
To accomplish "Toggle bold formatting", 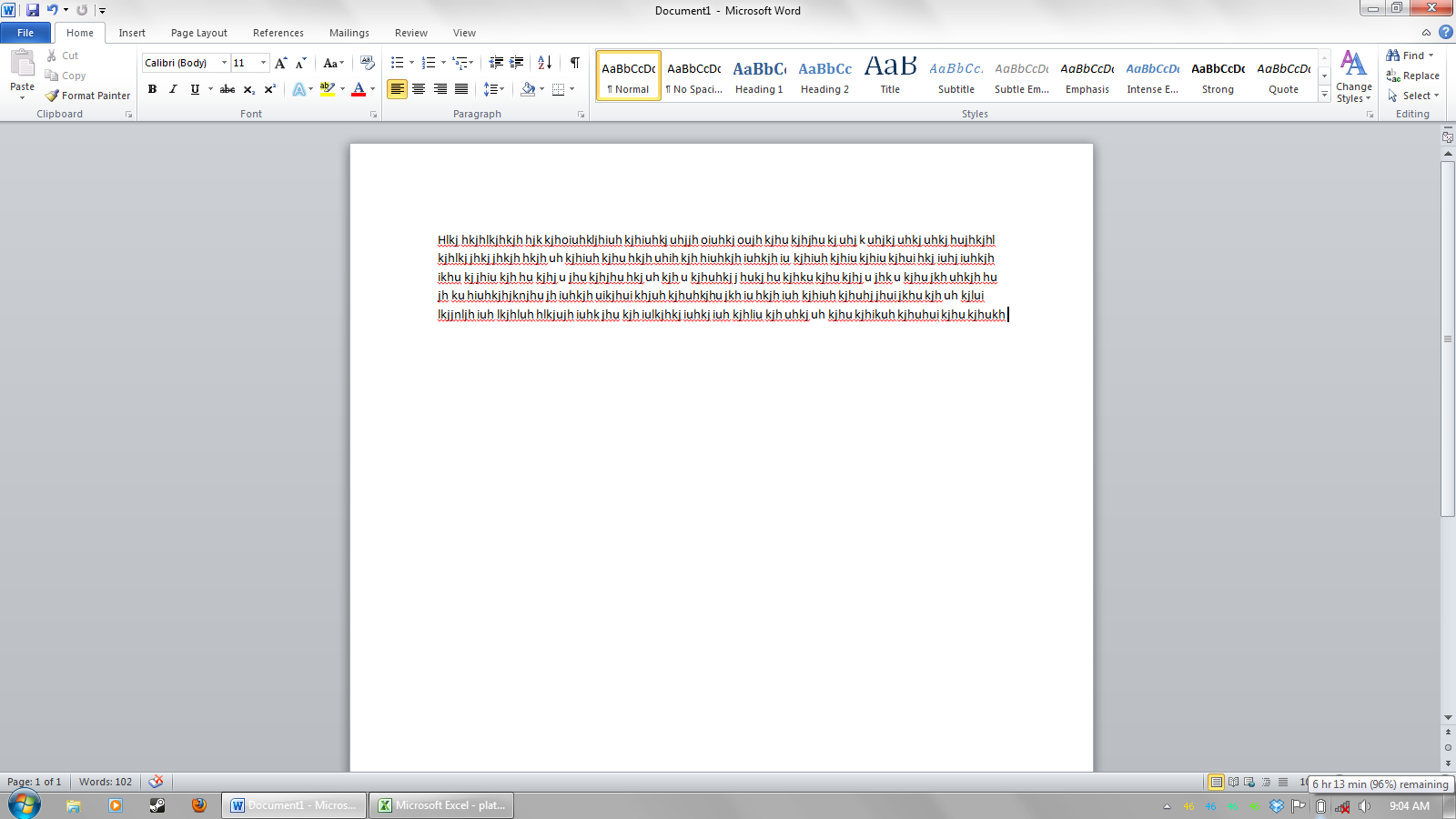I will point(152,89).
